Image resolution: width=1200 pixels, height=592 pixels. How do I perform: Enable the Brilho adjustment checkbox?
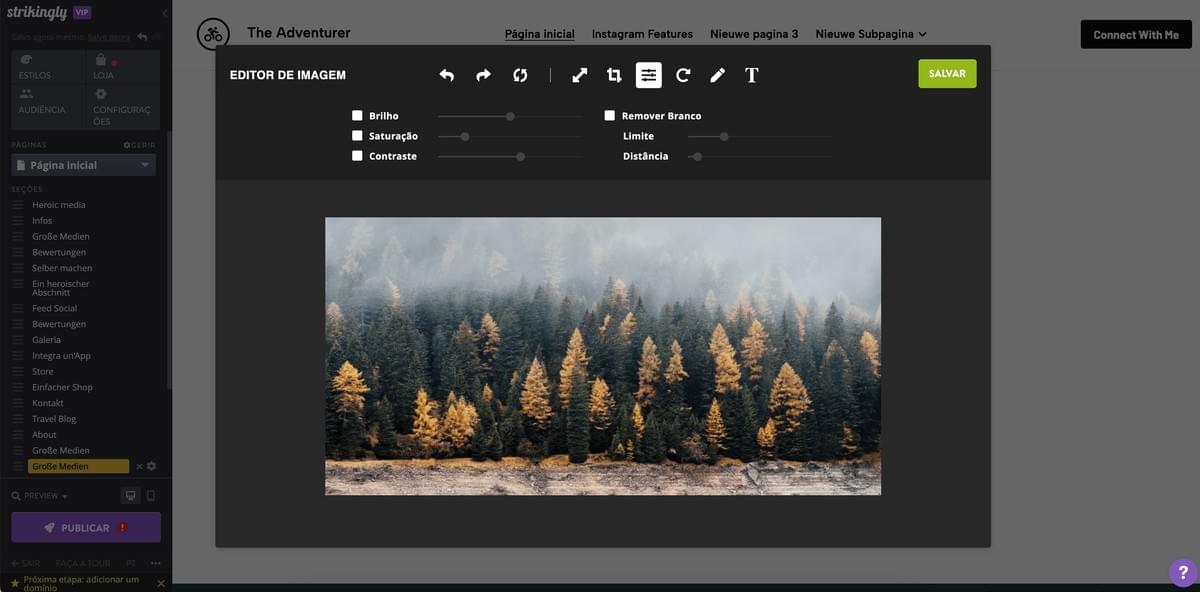click(355, 113)
